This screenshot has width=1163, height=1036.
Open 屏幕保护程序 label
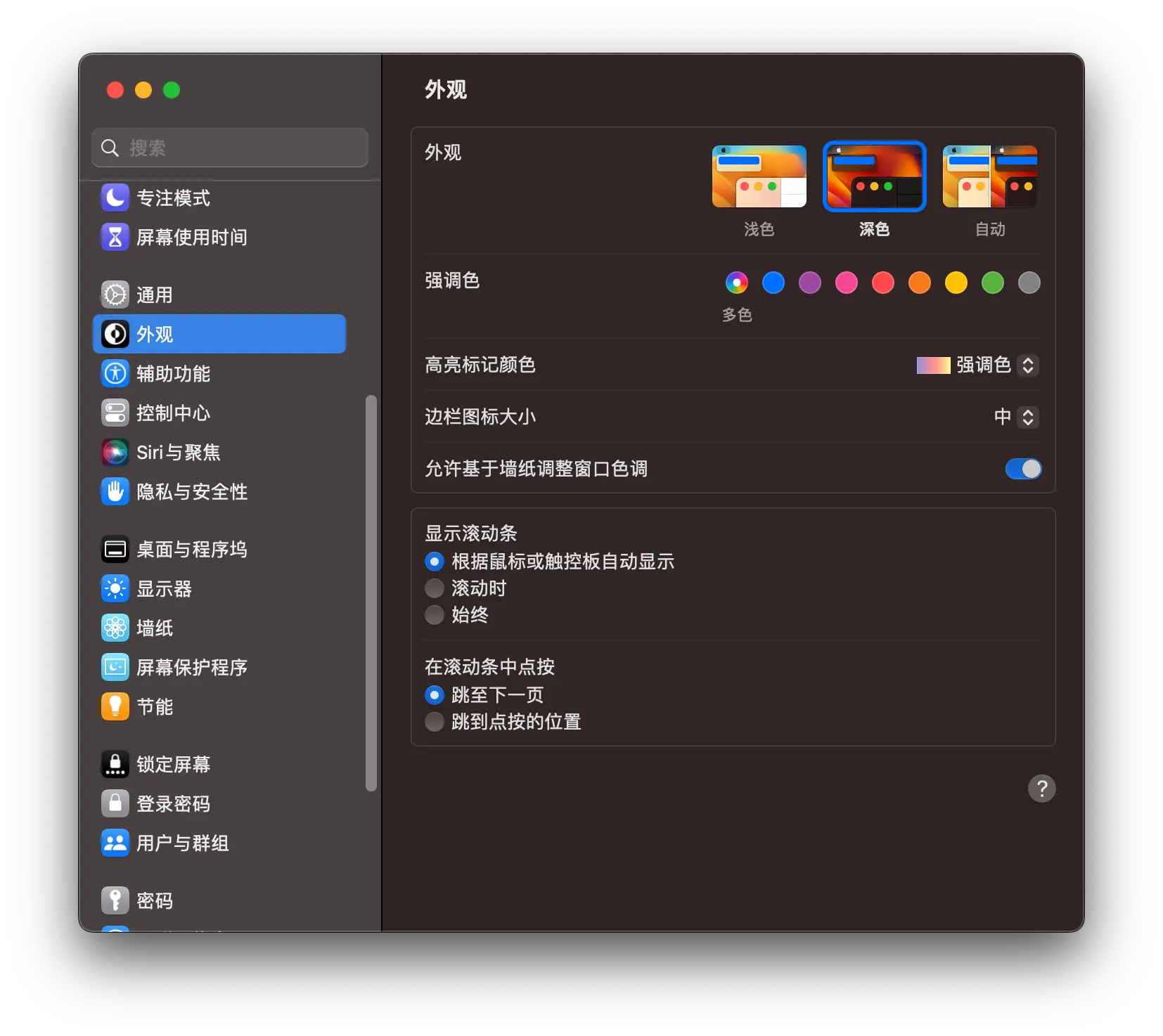pos(192,668)
